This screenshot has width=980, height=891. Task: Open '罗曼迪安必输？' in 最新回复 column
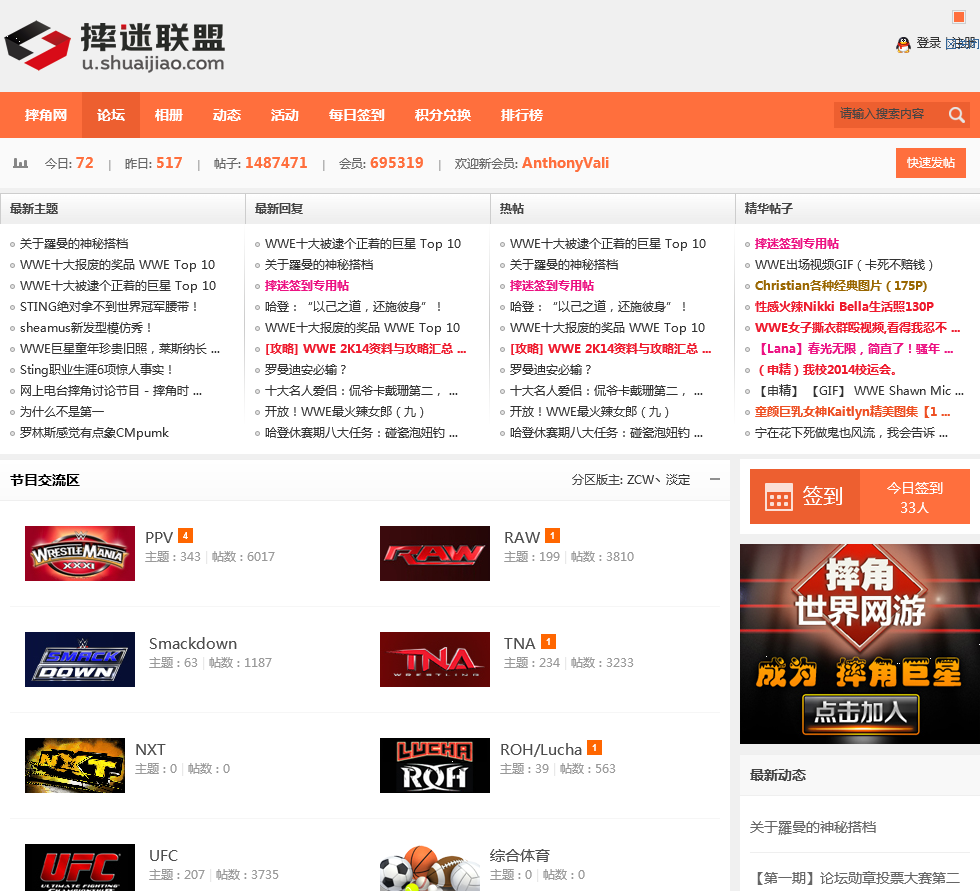tap(306, 370)
